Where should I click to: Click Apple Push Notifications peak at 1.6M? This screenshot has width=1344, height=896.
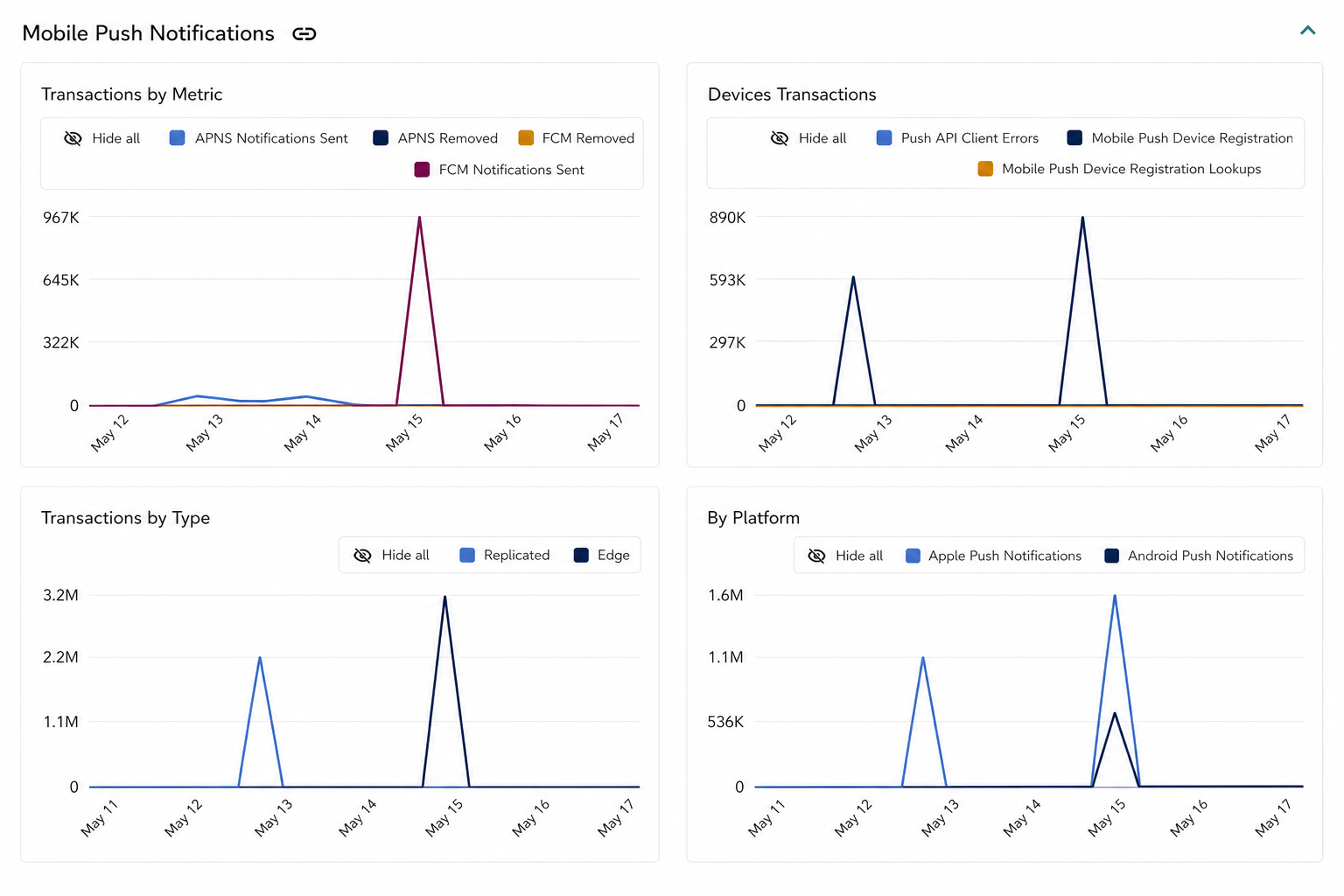(x=1115, y=596)
